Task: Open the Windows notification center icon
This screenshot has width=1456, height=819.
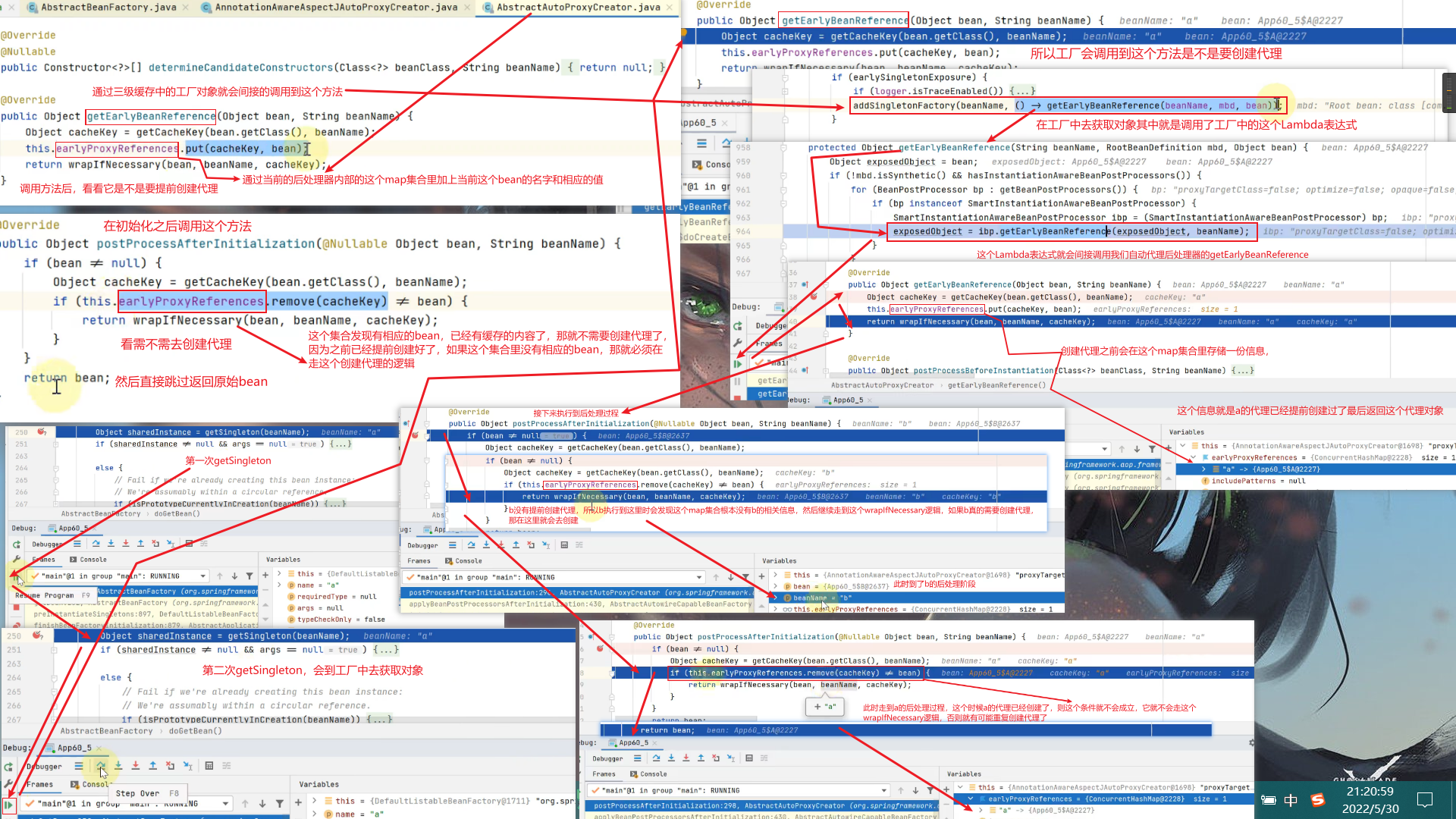Action: pyautogui.click(x=1424, y=799)
